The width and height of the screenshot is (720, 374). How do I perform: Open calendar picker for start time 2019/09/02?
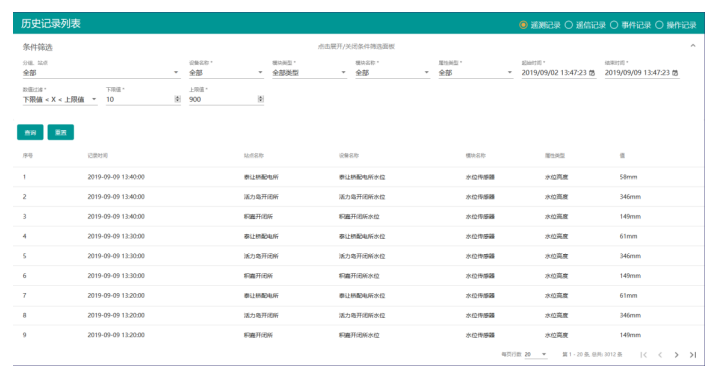pos(592,73)
